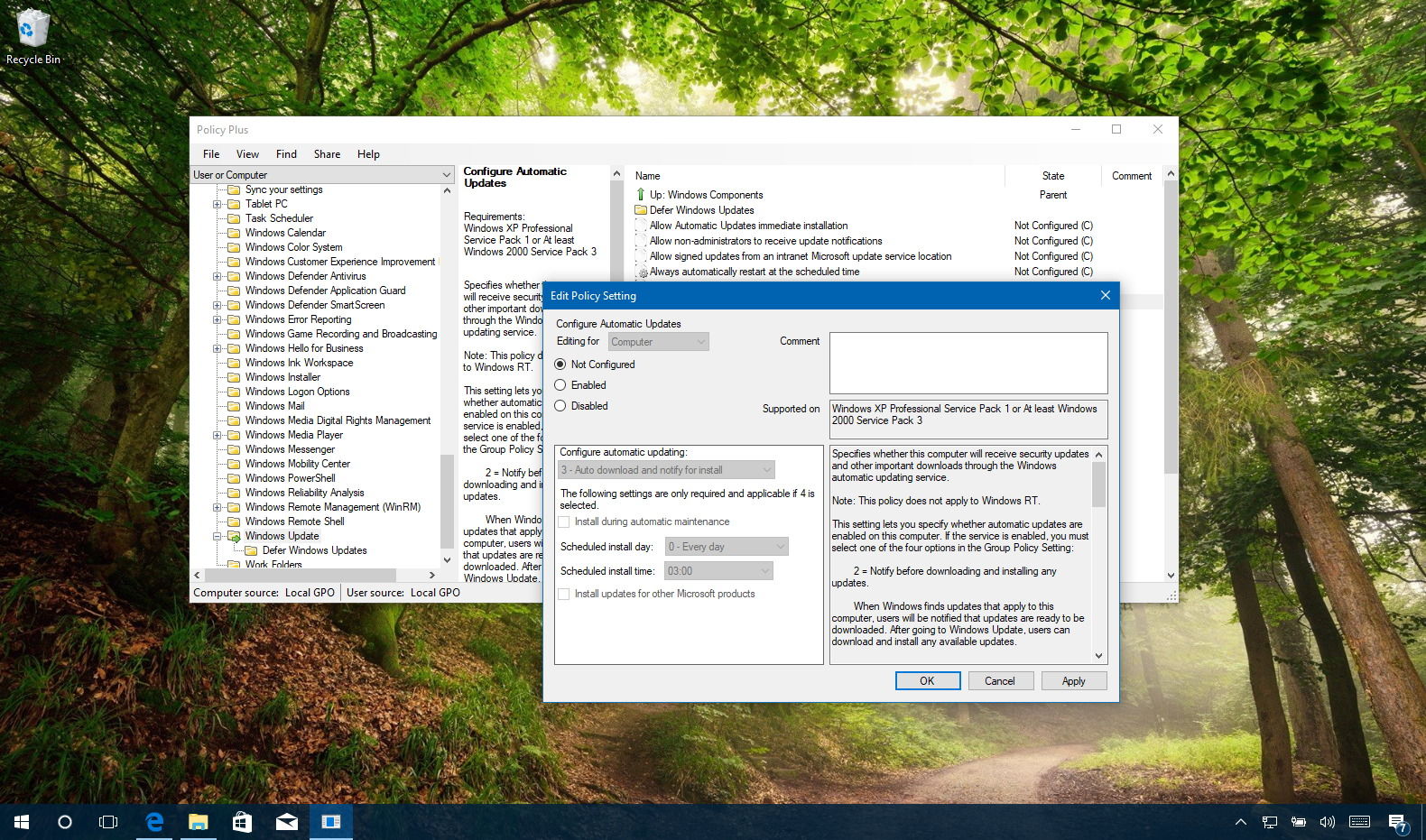Click the Tablet PC folder icon

pyautogui.click(x=234, y=204)
